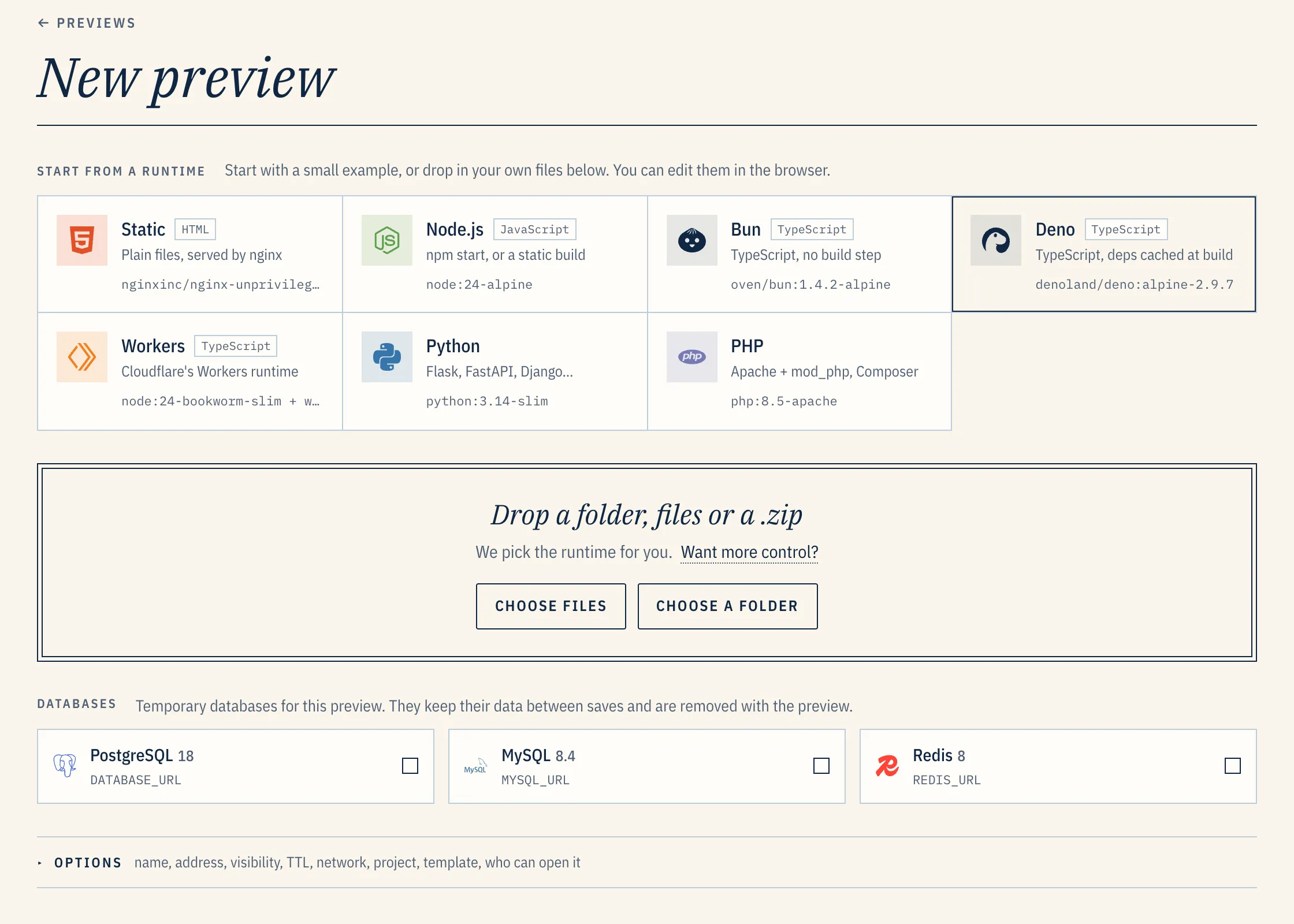Click 'TypeScript, deps cached at build' description
Image resolution: width=1294 pixels, height=924 pixels.
pyautogui.click(x=1134, y=255)
